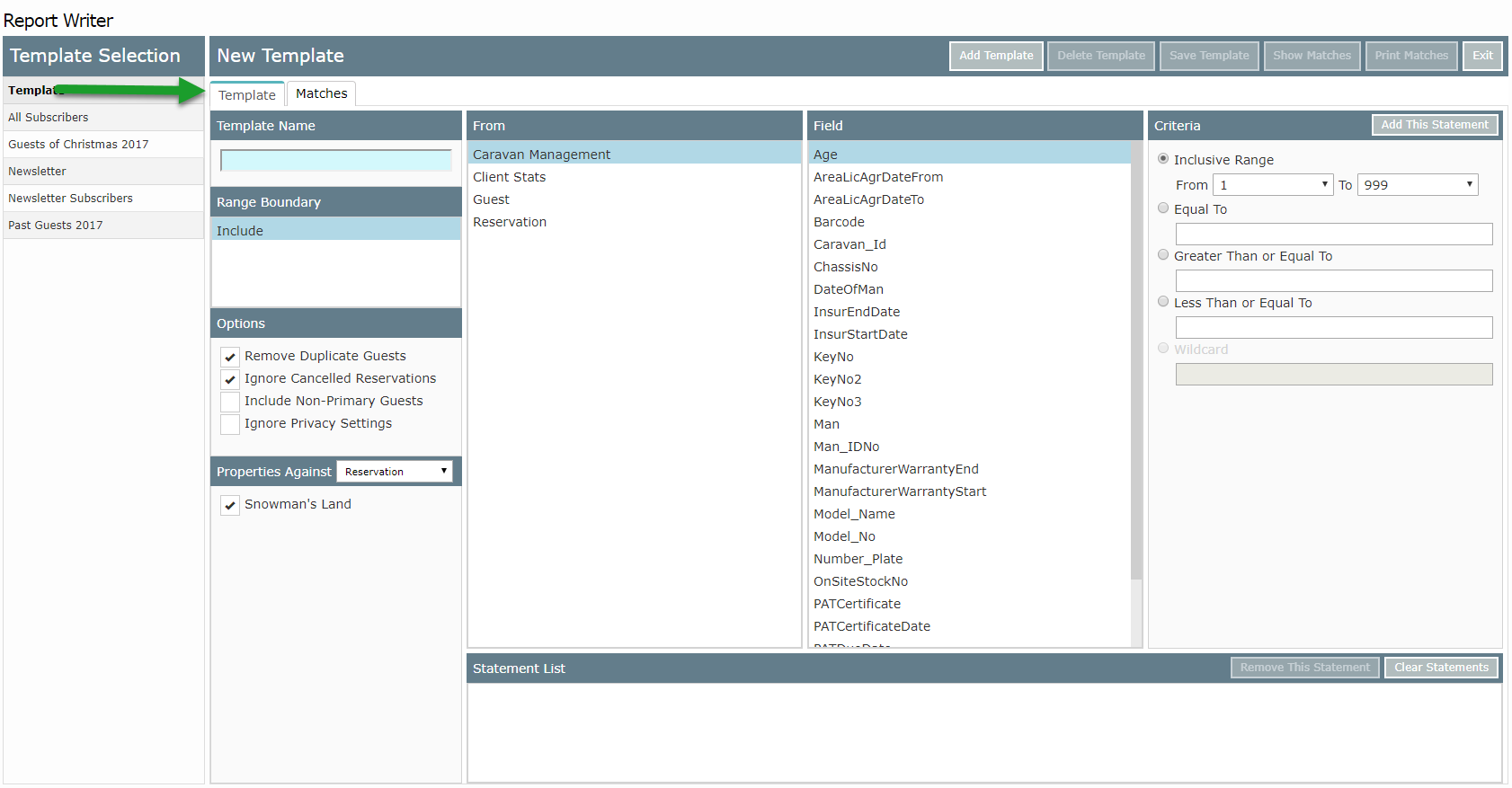
Task: Select the Barcode field
Action: [x=969, y=222]
